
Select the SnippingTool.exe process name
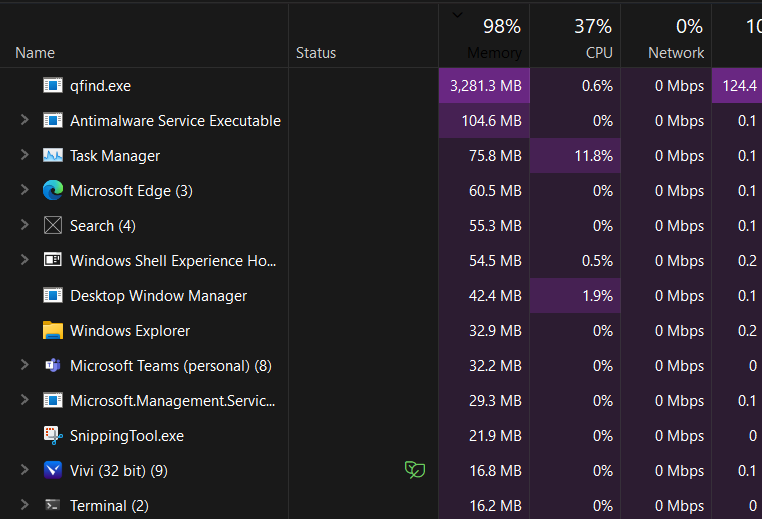[127, 436]
